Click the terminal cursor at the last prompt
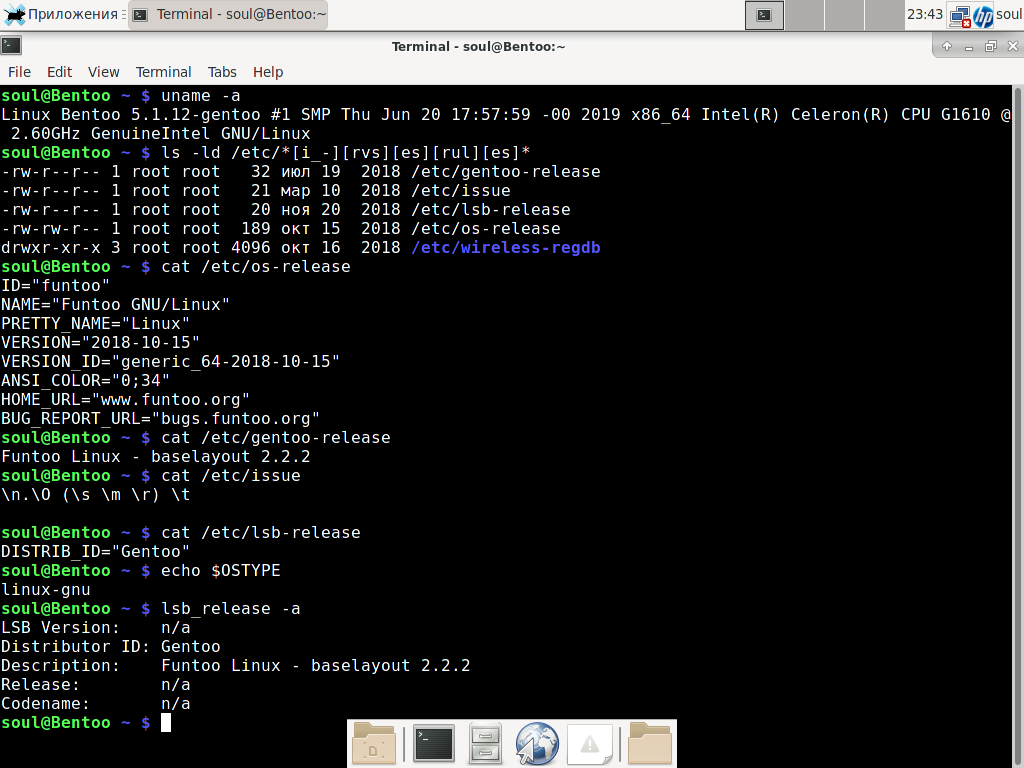This screenshot has width=1024, height=768. (x=166, y=722)
